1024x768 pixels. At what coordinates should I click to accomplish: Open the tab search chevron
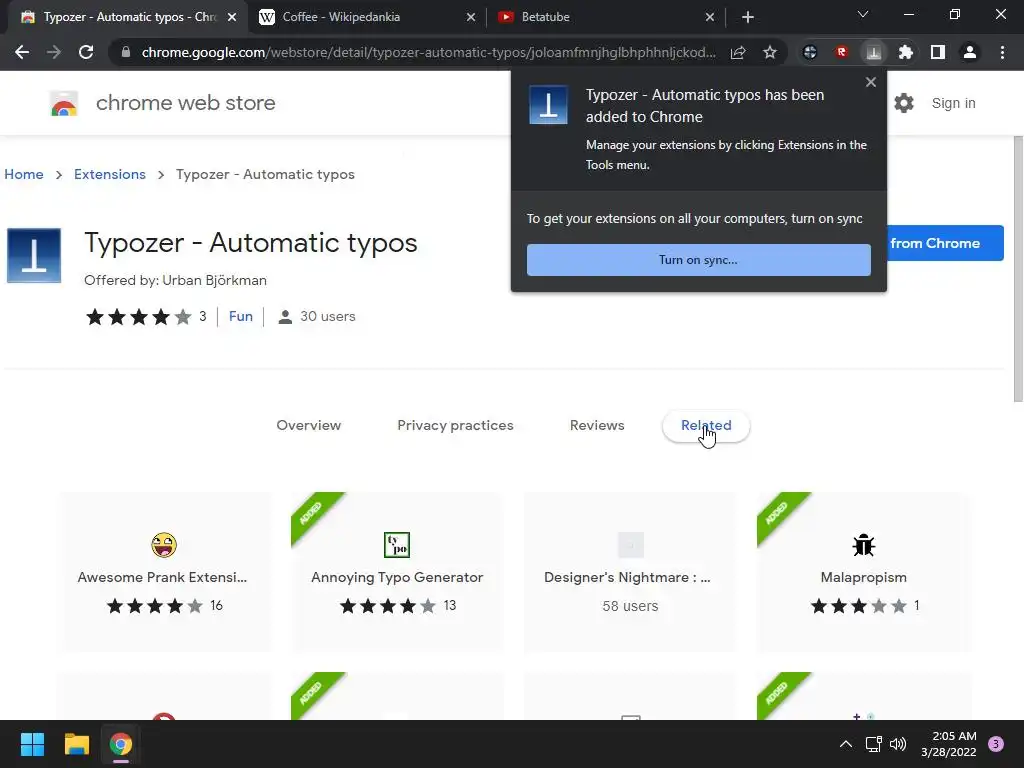(863, 14)
